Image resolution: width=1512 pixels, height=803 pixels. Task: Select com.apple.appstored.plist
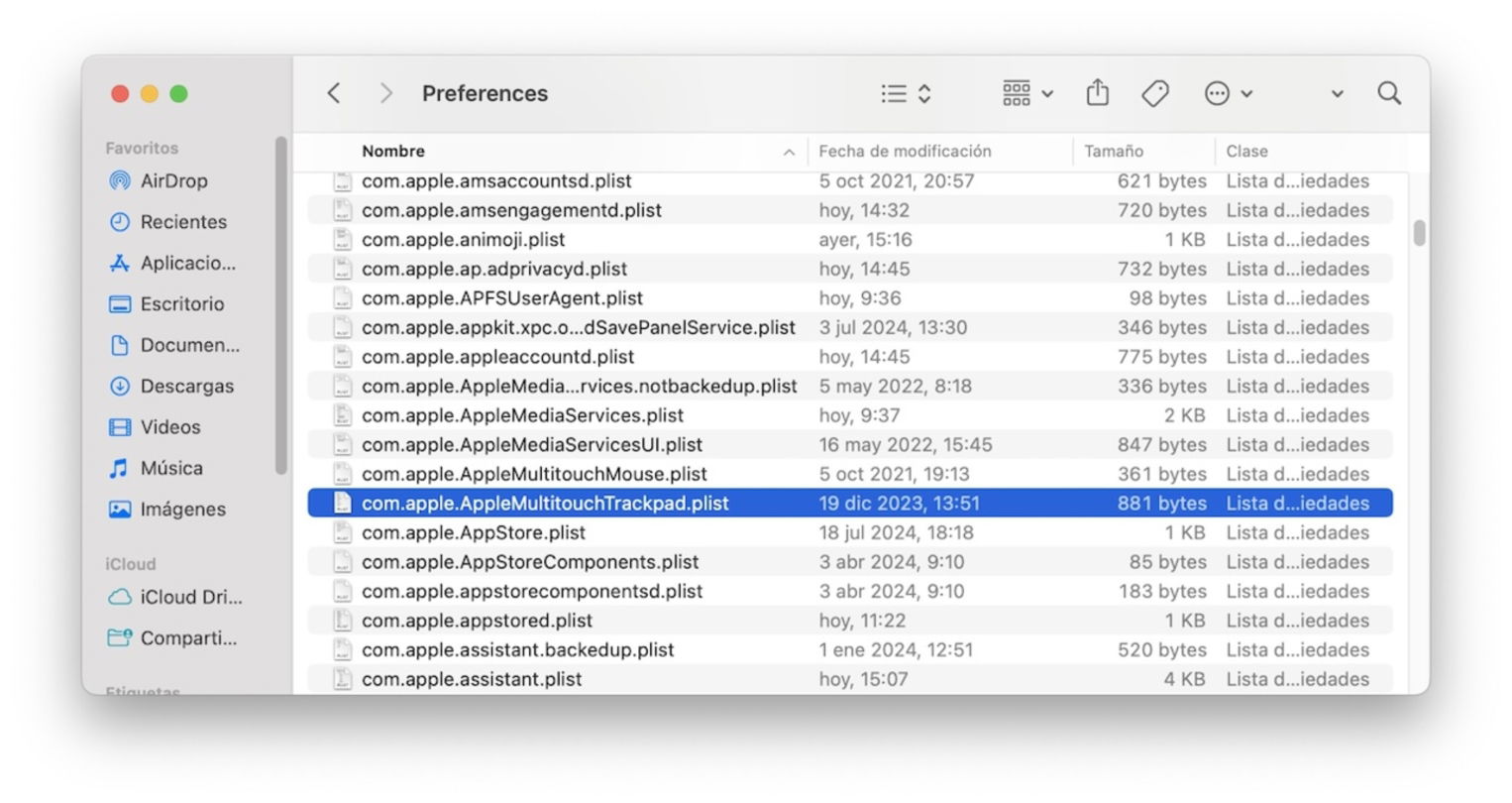pyautogui.click(x=850, y=621)
